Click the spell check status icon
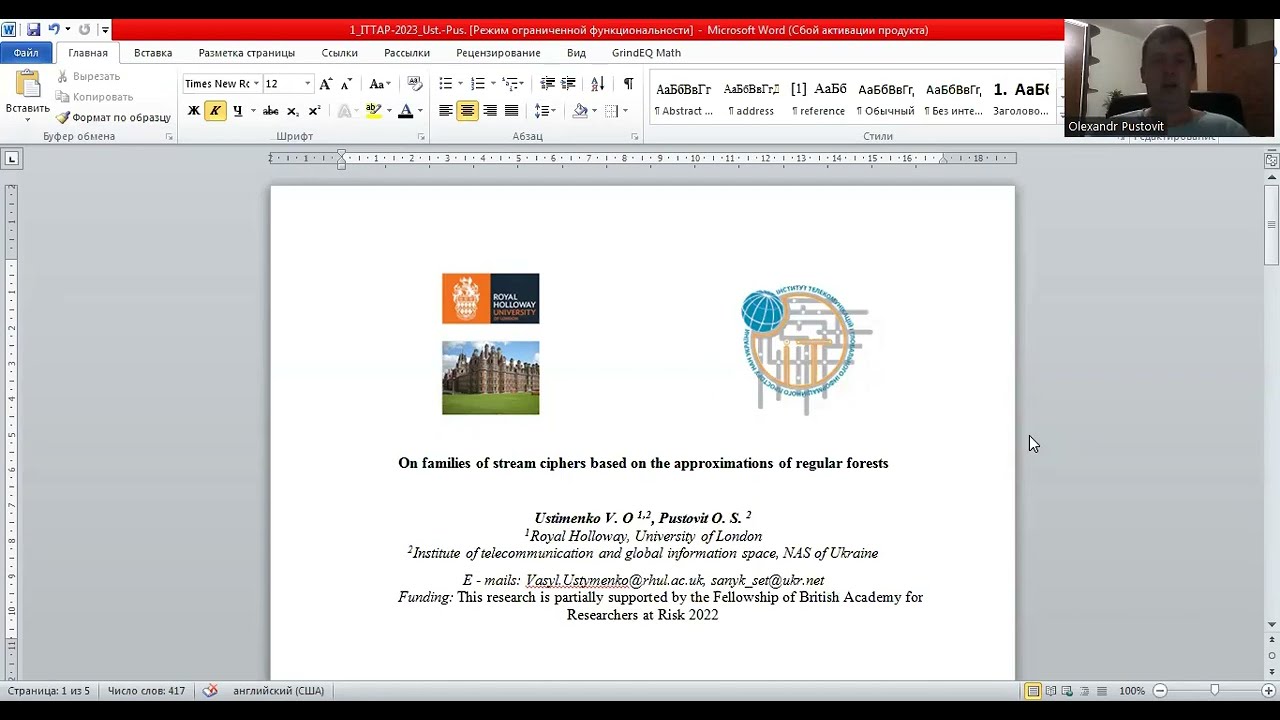1280x720 pixels. tap(210, 691)
